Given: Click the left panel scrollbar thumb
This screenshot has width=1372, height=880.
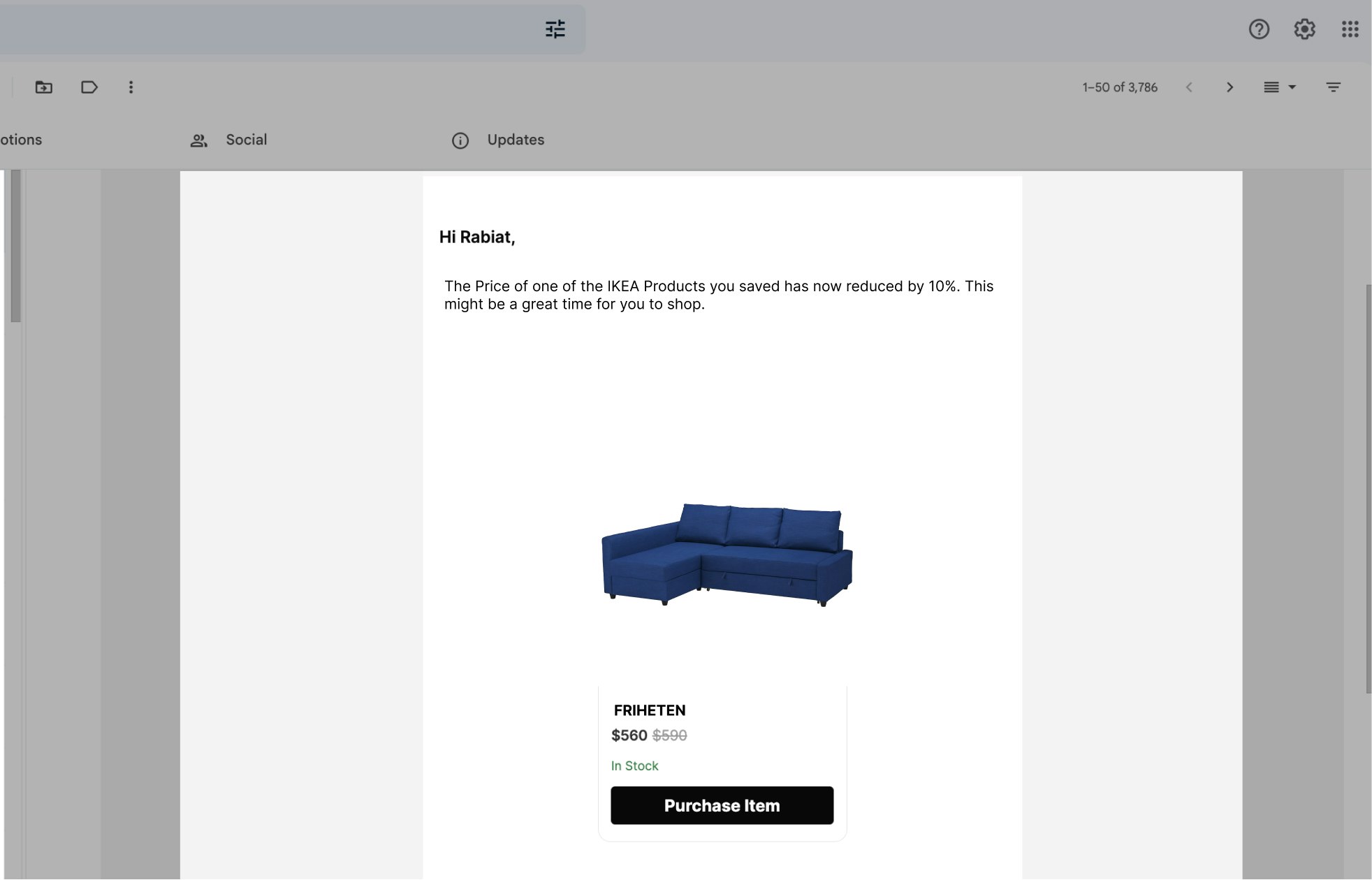Looking at the screenshot, I should coord(15,246).
